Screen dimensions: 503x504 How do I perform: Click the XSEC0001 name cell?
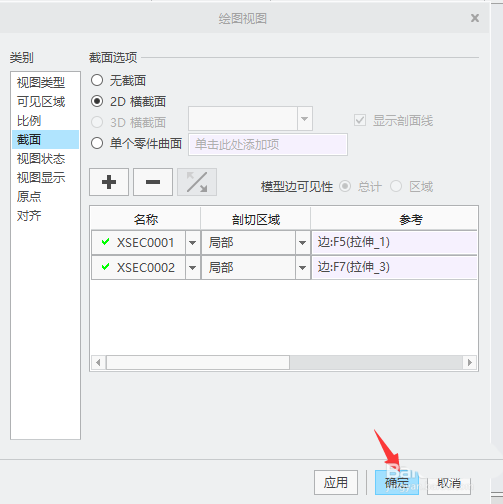pyautogui.click(x=139, y=243)
